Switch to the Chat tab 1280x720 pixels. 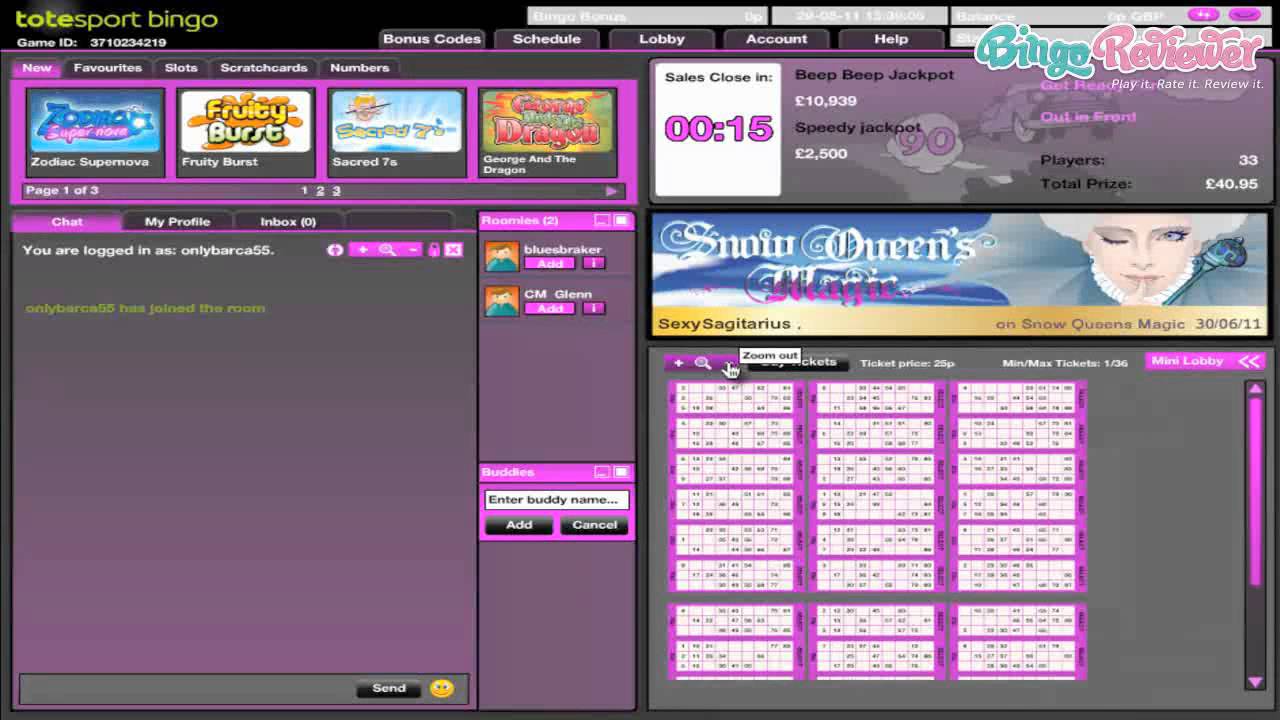point(67,222)
